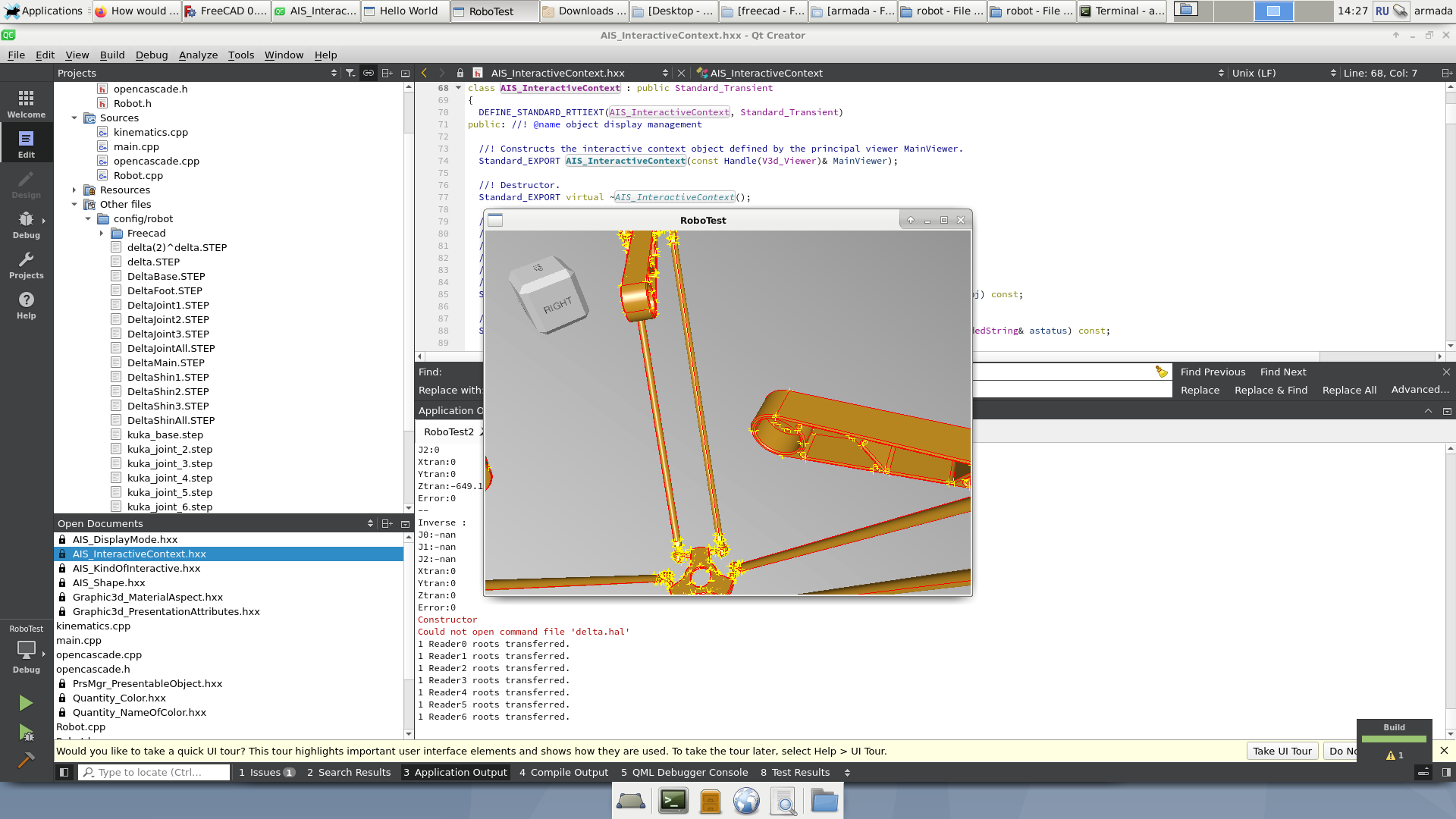The width and height of the screenshot is (1456, 819).
Task: Click Find Previous
Action: coord(1213,372)
